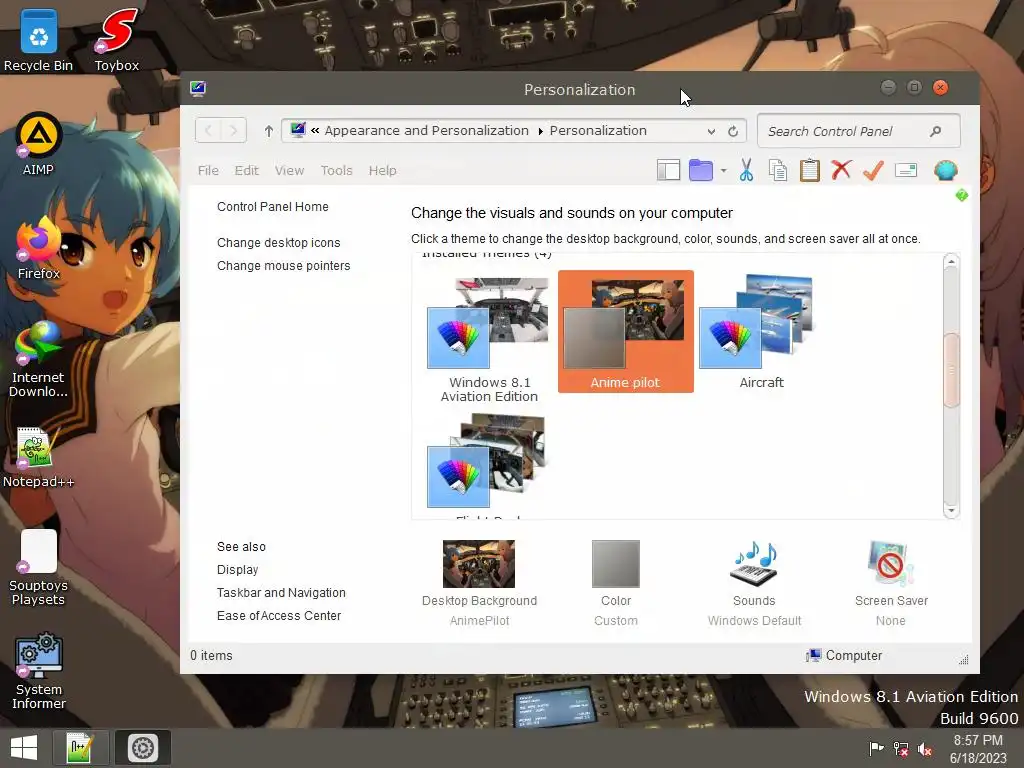Launch Firefox from the desktop
Viewport: 1024px width, 768px height.
click(x=39, y=248)
